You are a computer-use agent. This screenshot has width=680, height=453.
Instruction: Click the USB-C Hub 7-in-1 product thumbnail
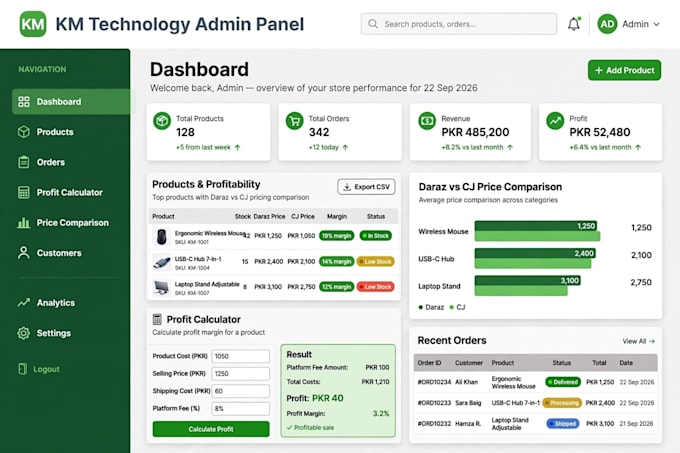162,262
